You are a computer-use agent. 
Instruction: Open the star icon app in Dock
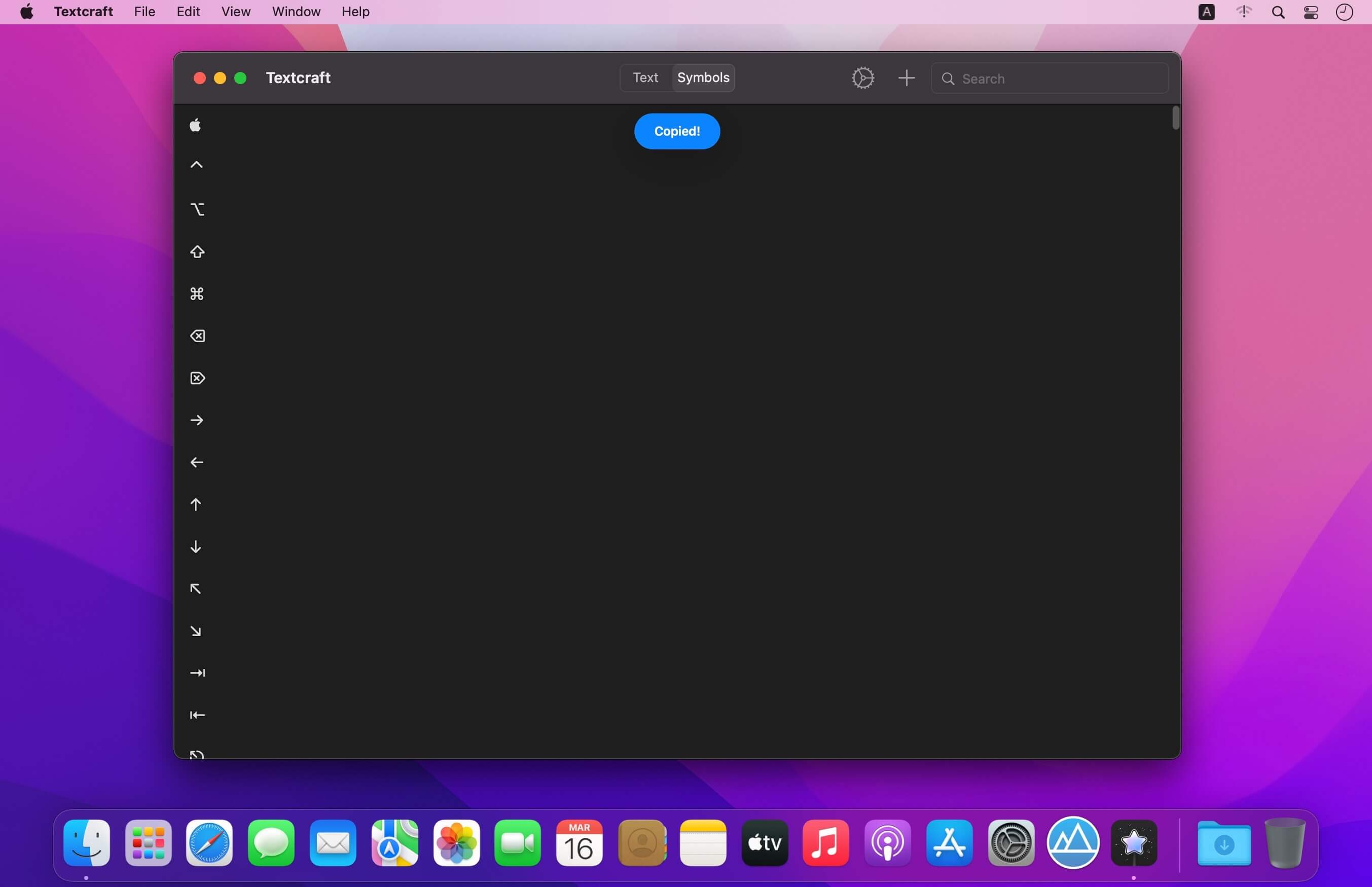[1134, 843]
